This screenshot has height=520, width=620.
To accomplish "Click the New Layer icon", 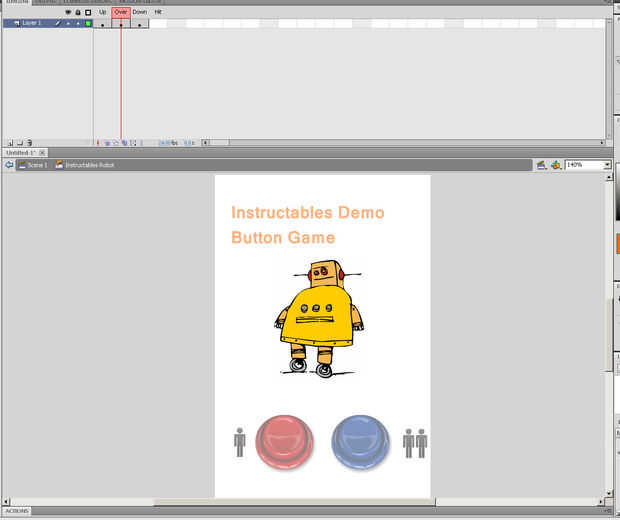I will point(9,143).
